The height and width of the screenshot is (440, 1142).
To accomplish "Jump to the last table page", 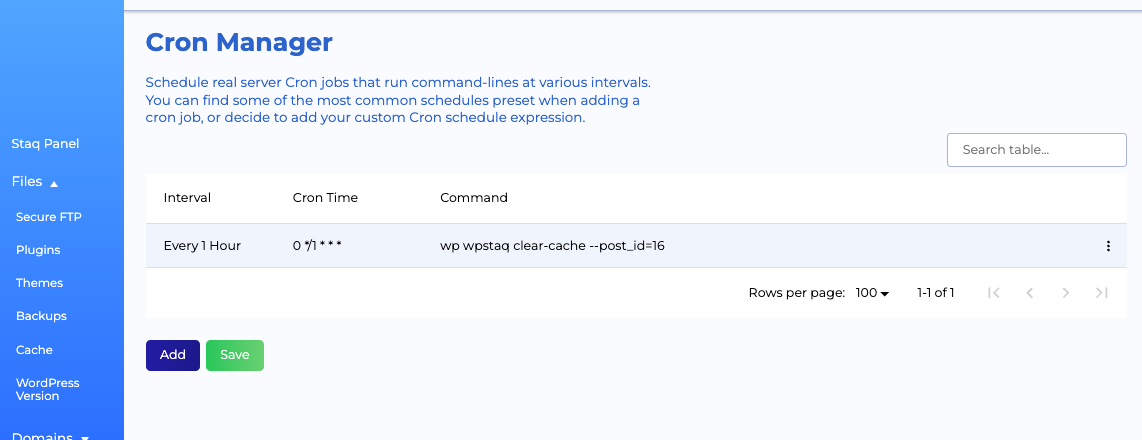I will (1101, 293).
